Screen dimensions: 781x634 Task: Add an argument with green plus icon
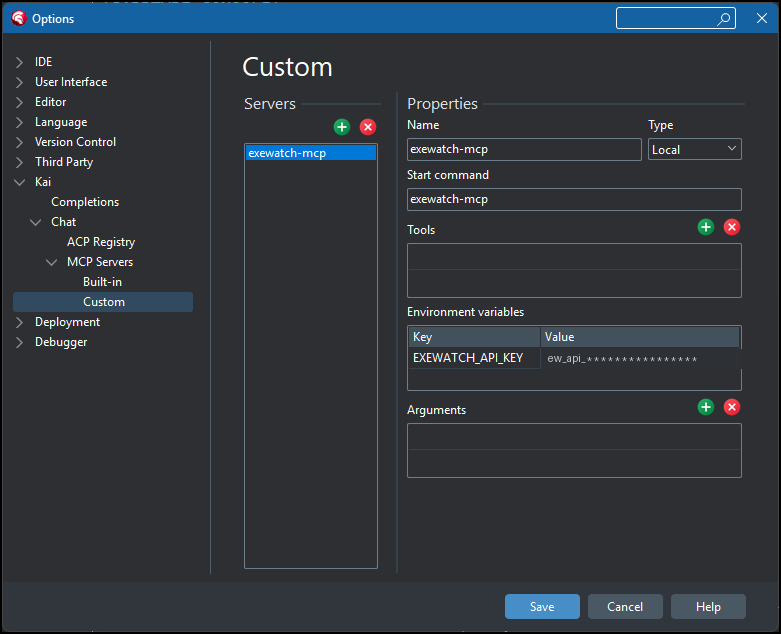(x=705, y=407)
